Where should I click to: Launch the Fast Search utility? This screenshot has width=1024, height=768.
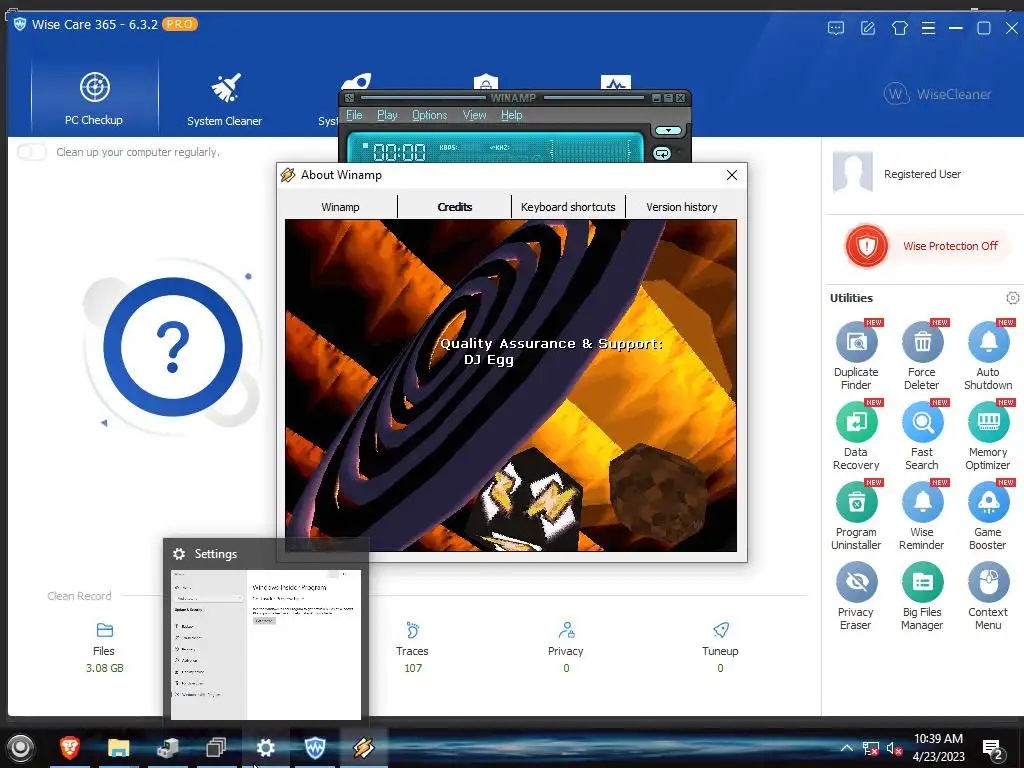(921, 436)
